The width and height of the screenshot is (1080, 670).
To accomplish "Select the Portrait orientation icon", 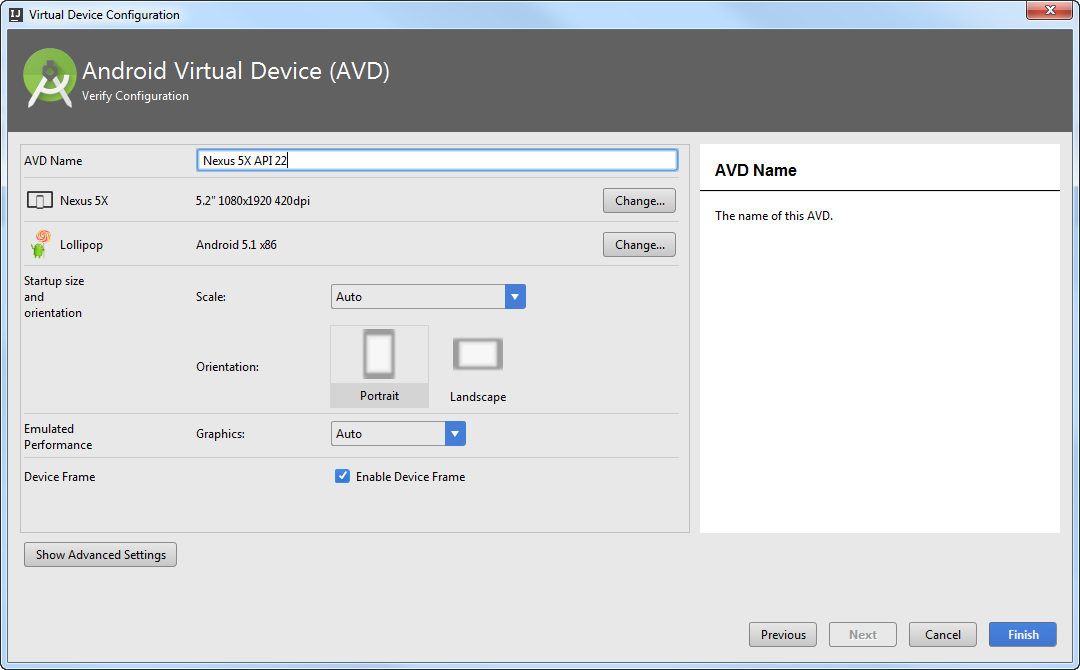I will (x=379, y=356).
